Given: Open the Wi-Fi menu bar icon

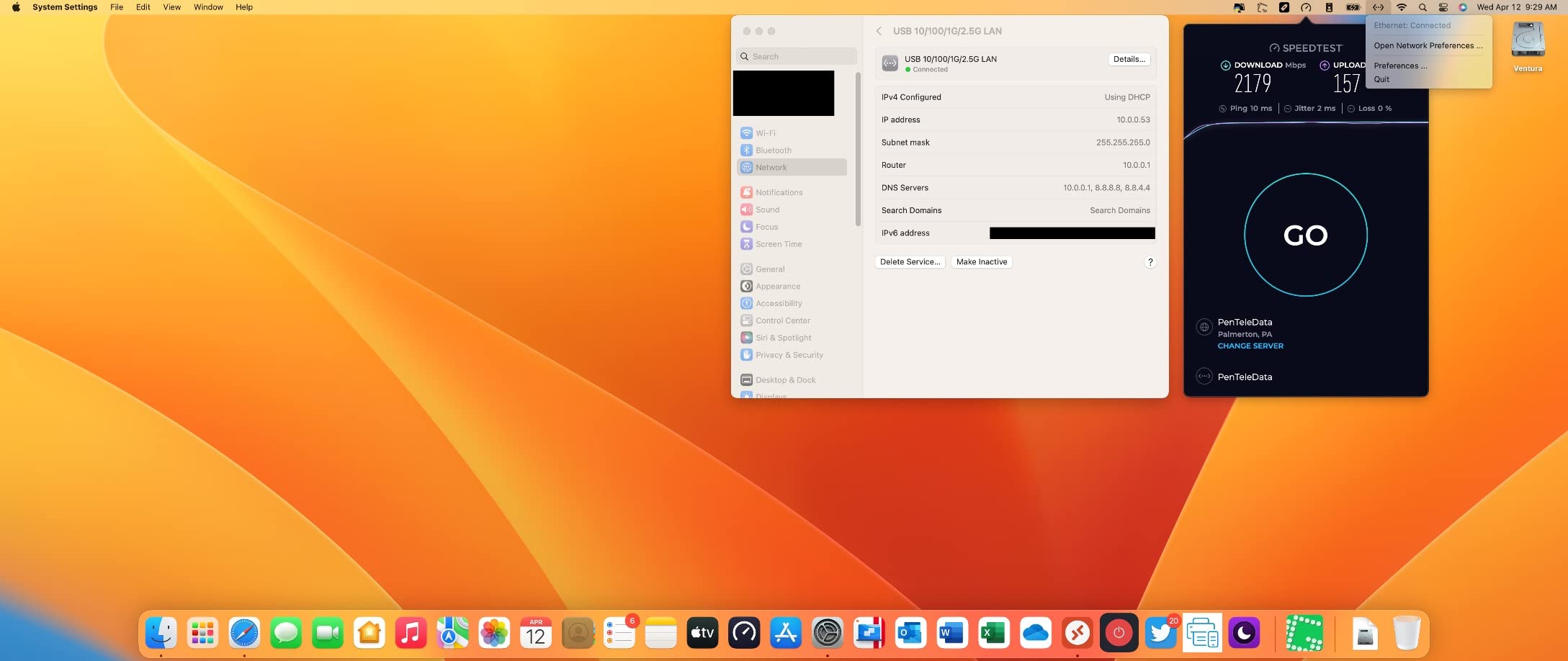Looking at the screenshot, I should (x=1402, y=7).
